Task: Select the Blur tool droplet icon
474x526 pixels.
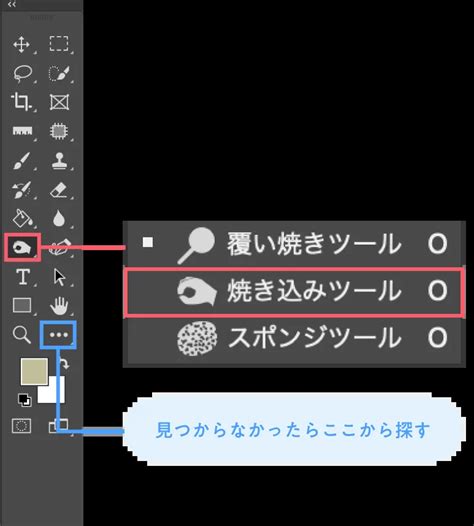Action: click(59, 218)
